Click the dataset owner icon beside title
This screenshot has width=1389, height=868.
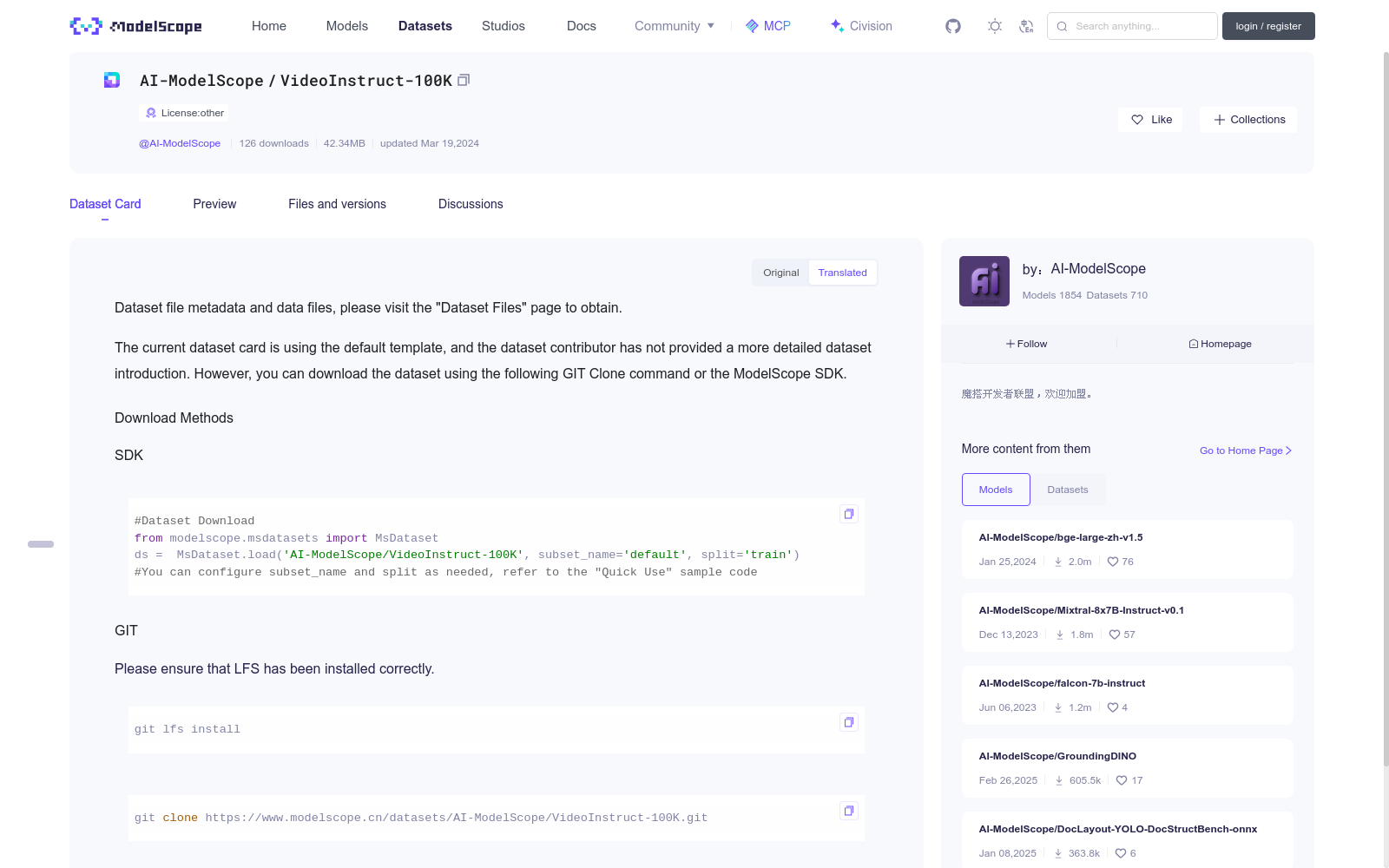[x=112, y=80]
